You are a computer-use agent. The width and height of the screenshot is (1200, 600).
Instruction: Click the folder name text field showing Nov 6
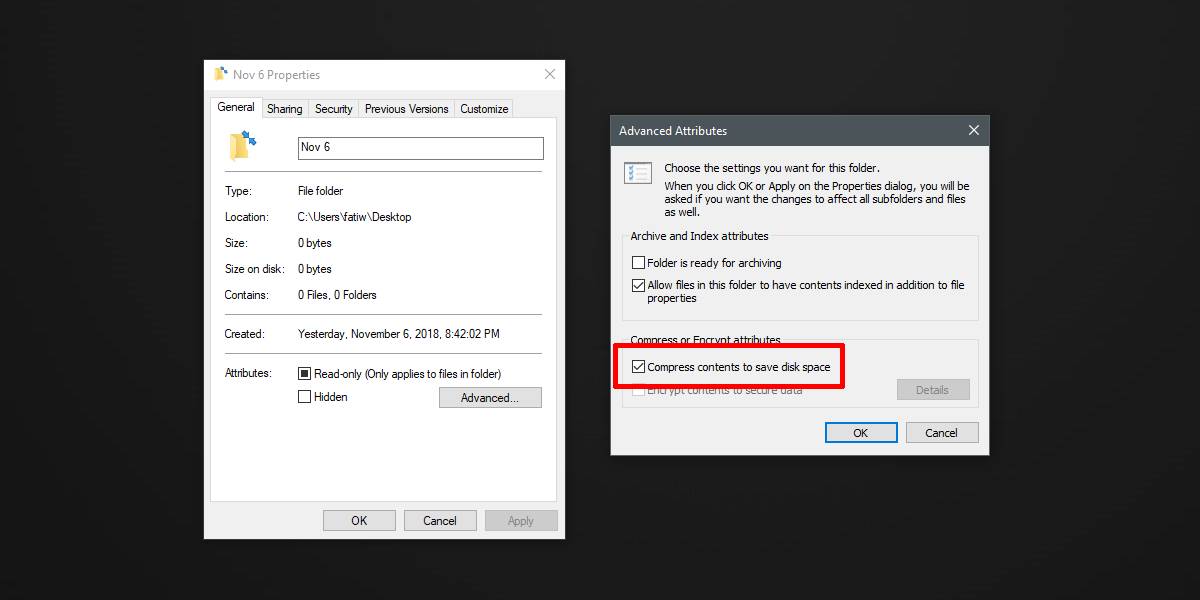(x=420, y=147)
